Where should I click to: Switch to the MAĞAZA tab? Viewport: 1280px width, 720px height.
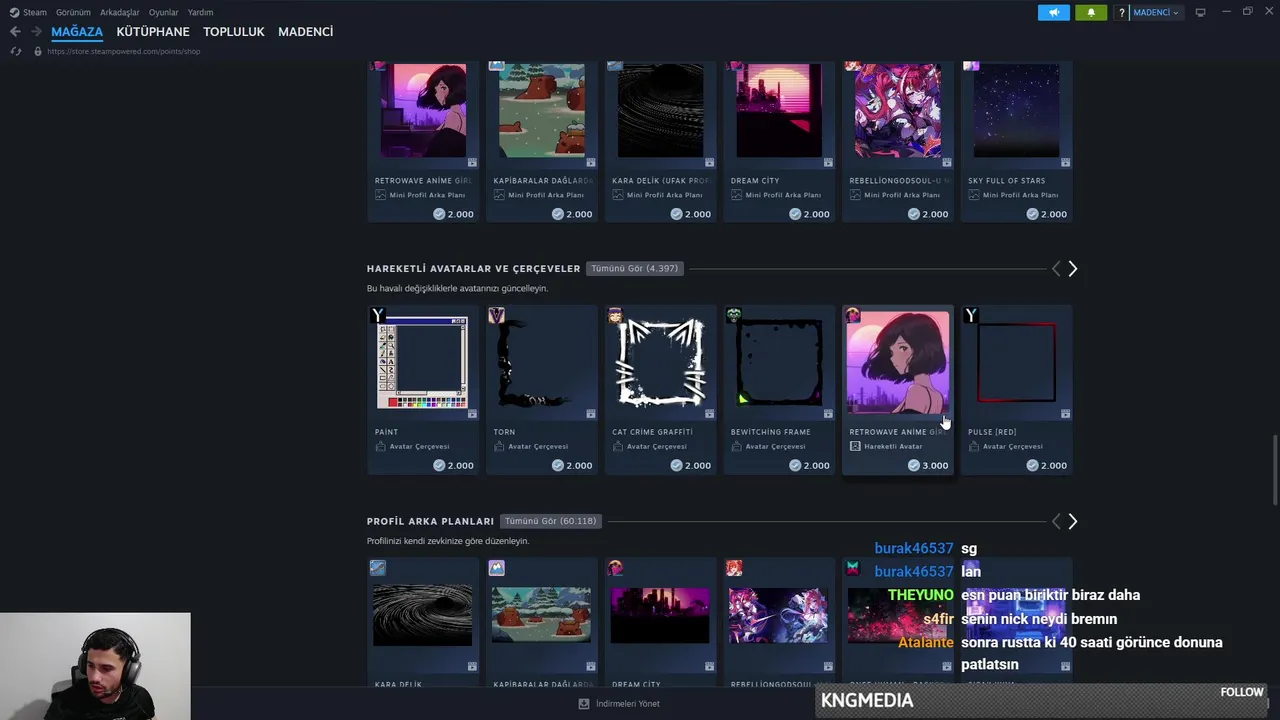pos(77,32)
